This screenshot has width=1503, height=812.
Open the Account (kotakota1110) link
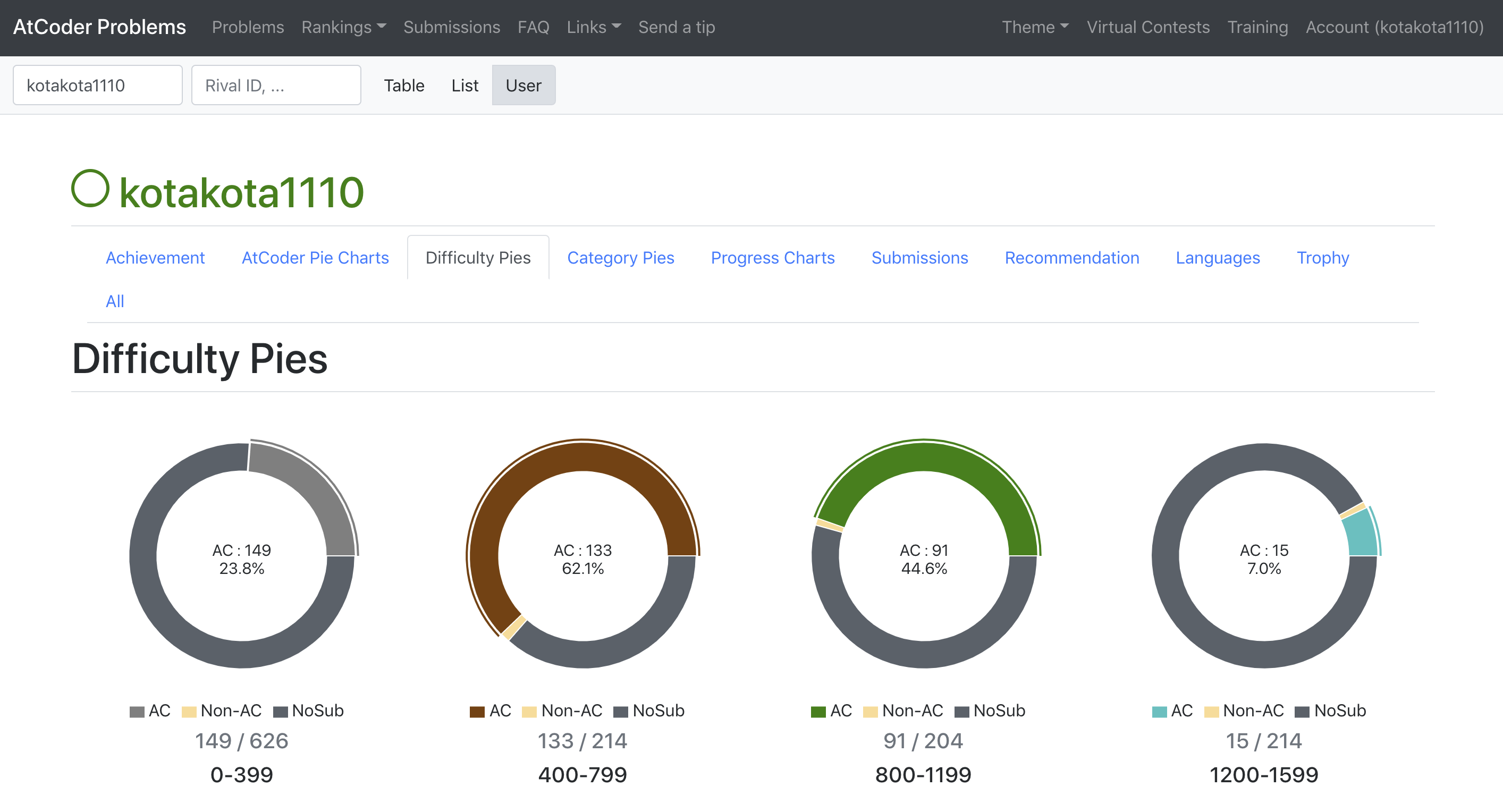1394,27
